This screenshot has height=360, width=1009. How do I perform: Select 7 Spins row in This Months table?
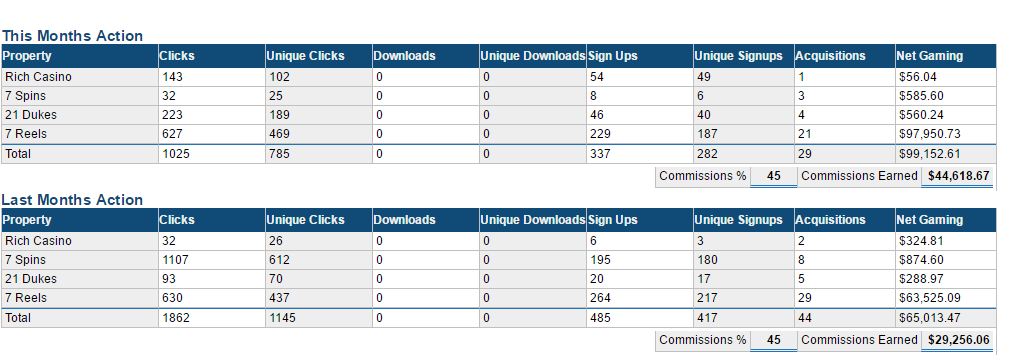point(499,96)
